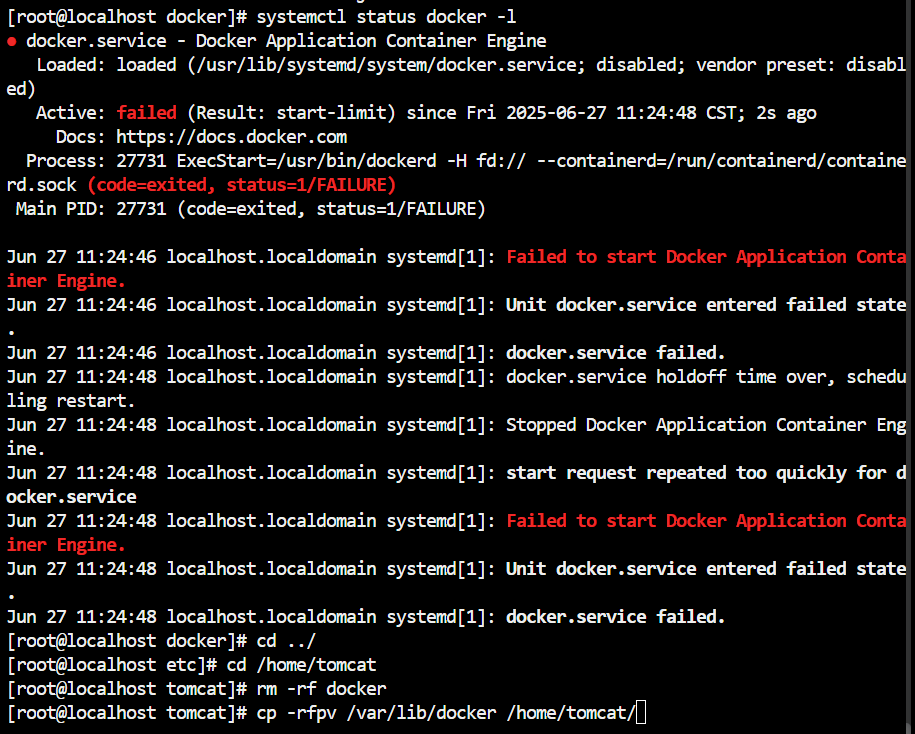
Task: Click "cp -rfpv /var/lib/docker" command text
Action: tap(376, 713)
